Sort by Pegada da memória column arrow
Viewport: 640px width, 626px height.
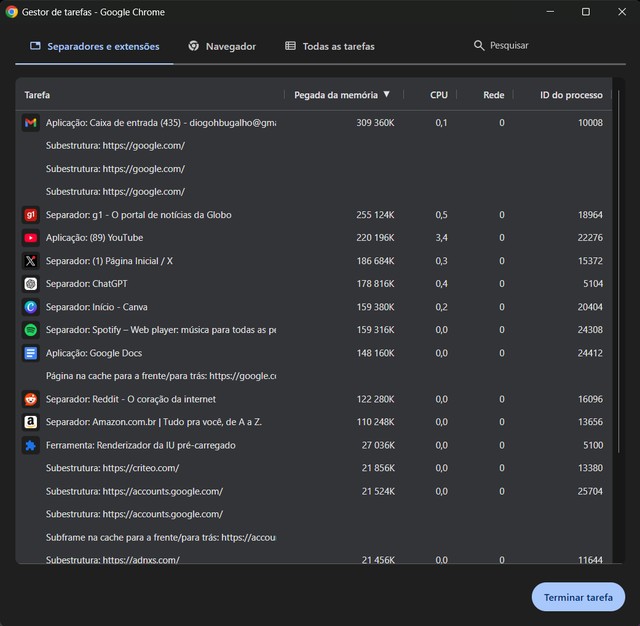coord(387,94)
